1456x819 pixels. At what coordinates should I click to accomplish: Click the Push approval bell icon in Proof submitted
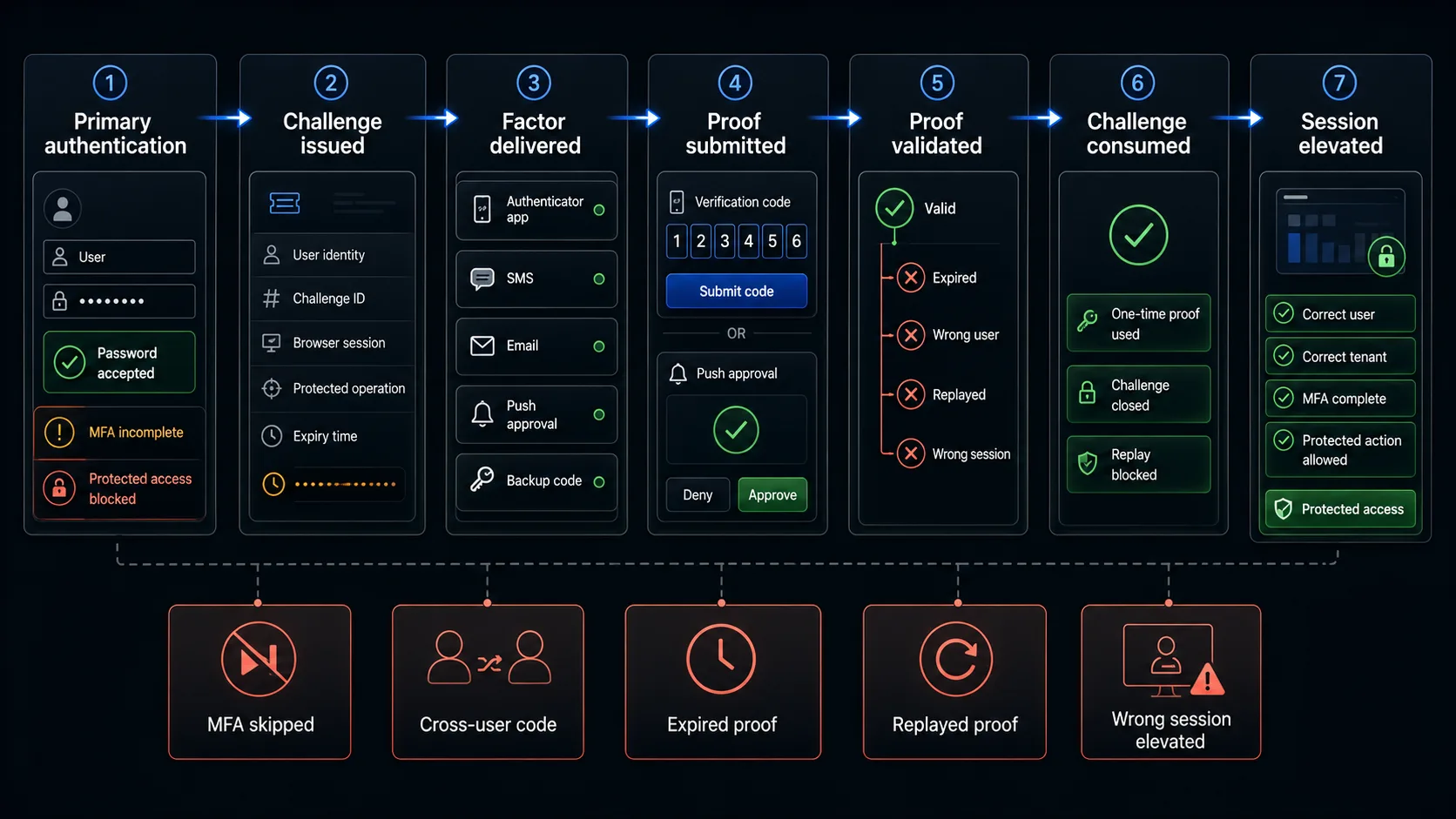pyautogui.click(x=678, y=373)
